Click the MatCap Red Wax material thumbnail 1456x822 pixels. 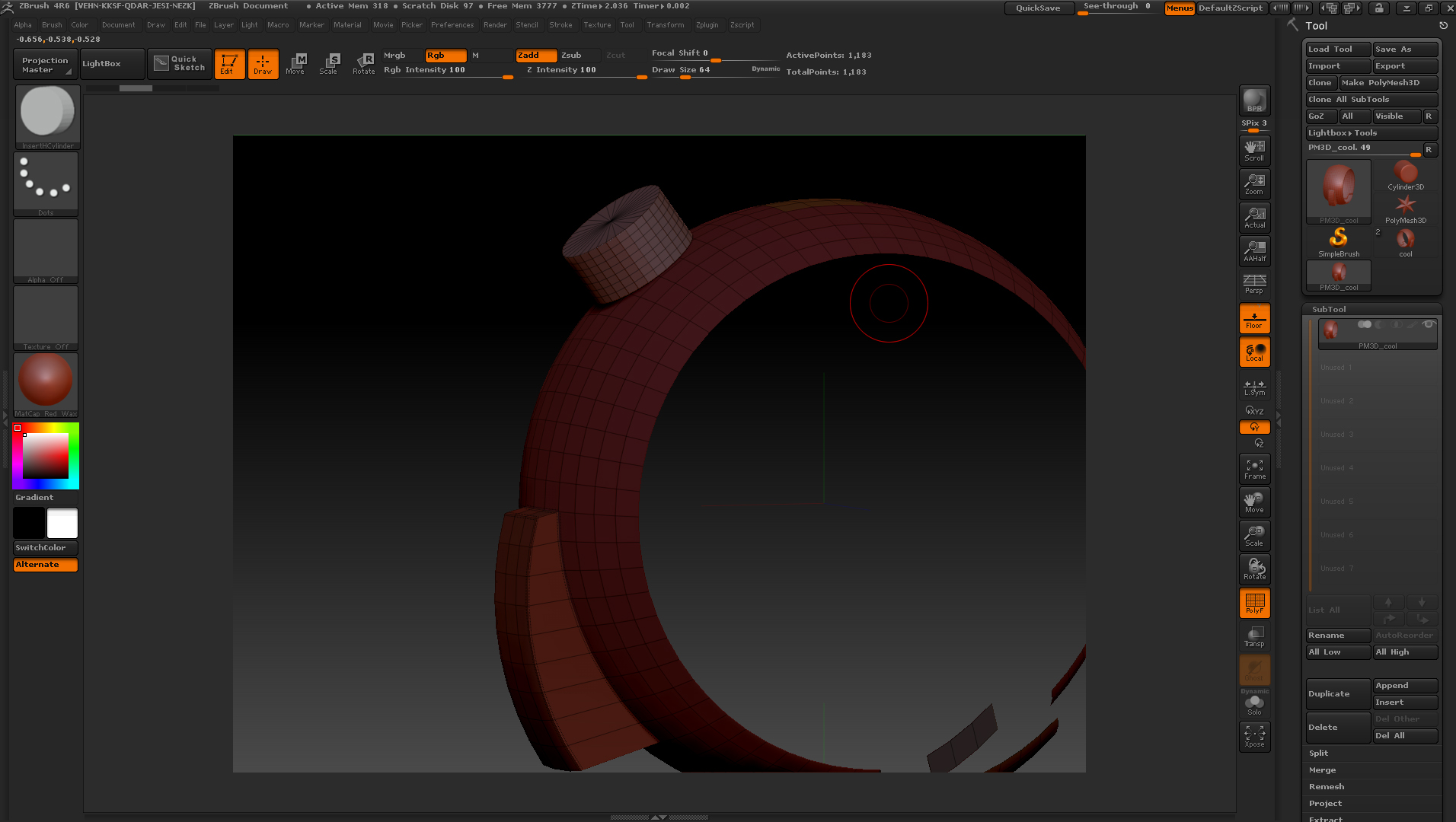tap(46, 381)
